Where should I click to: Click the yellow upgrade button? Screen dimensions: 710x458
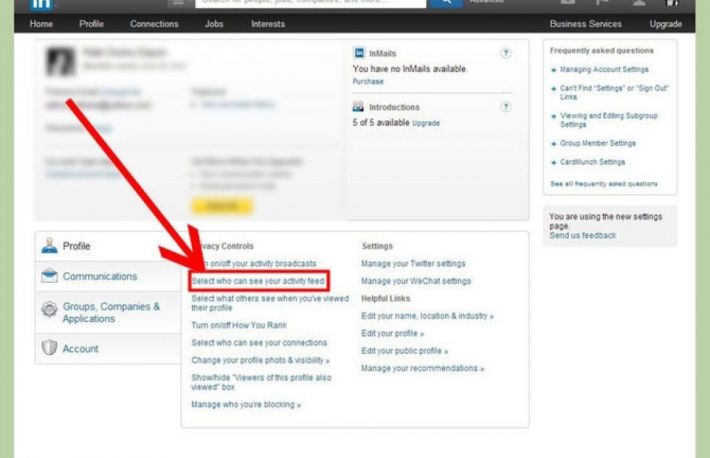pyautogui.click(x=222, y=204)
